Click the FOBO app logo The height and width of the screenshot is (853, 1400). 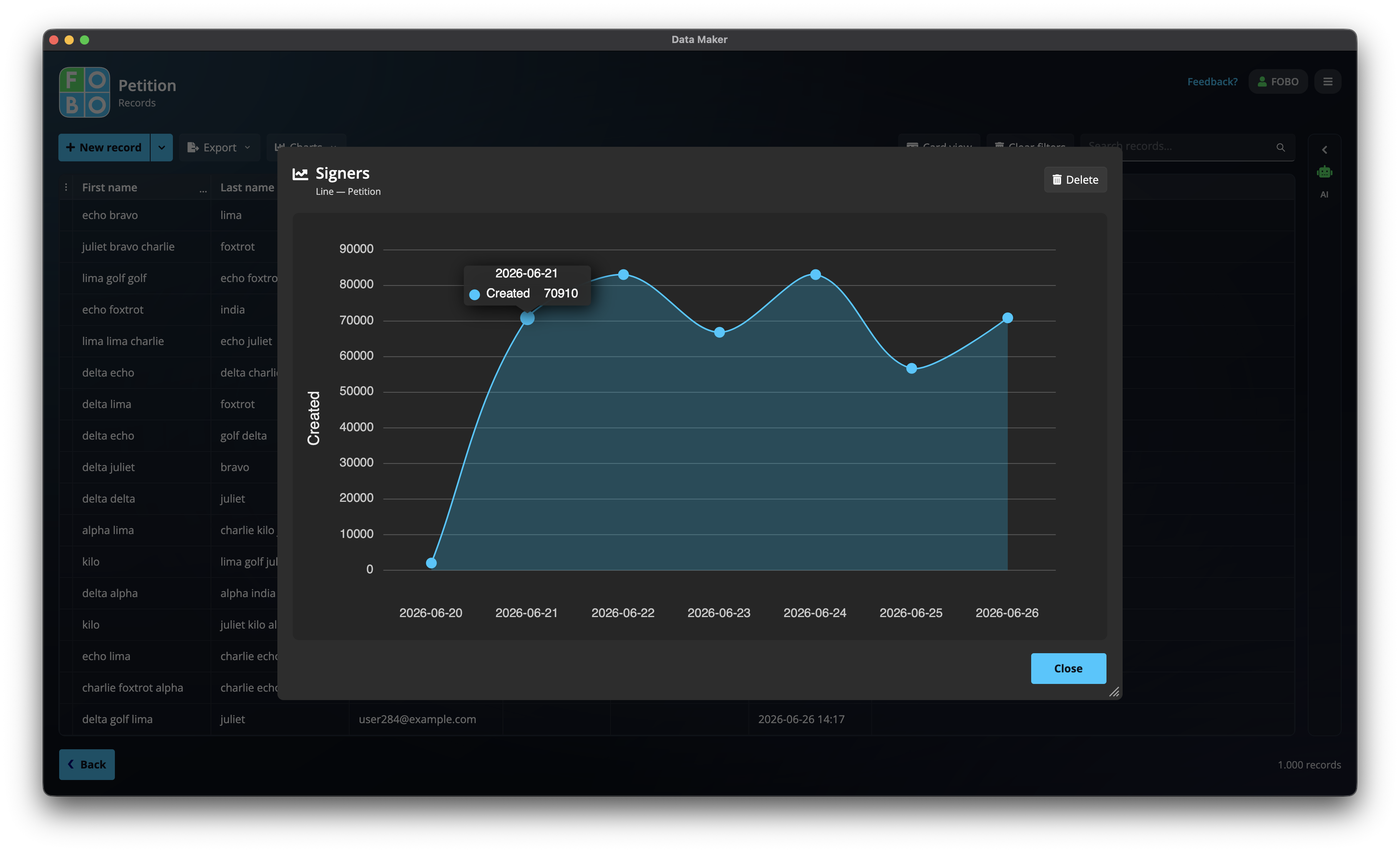pos(84,92)
